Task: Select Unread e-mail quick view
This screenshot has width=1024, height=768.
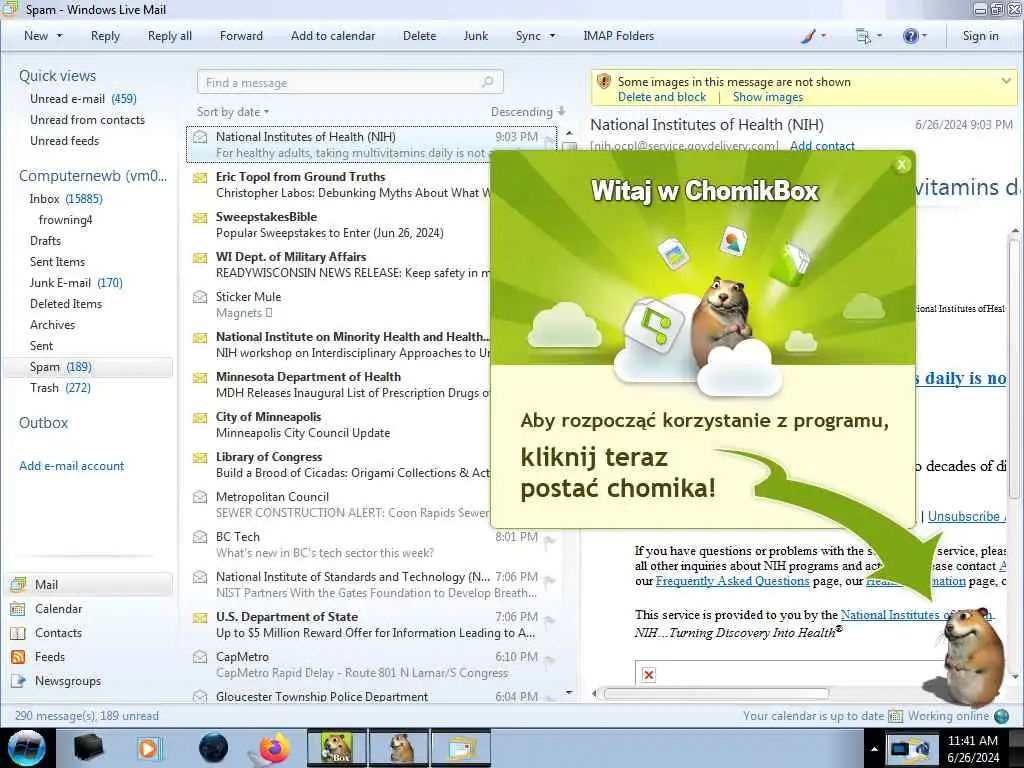Action: [x=83, y=99]
